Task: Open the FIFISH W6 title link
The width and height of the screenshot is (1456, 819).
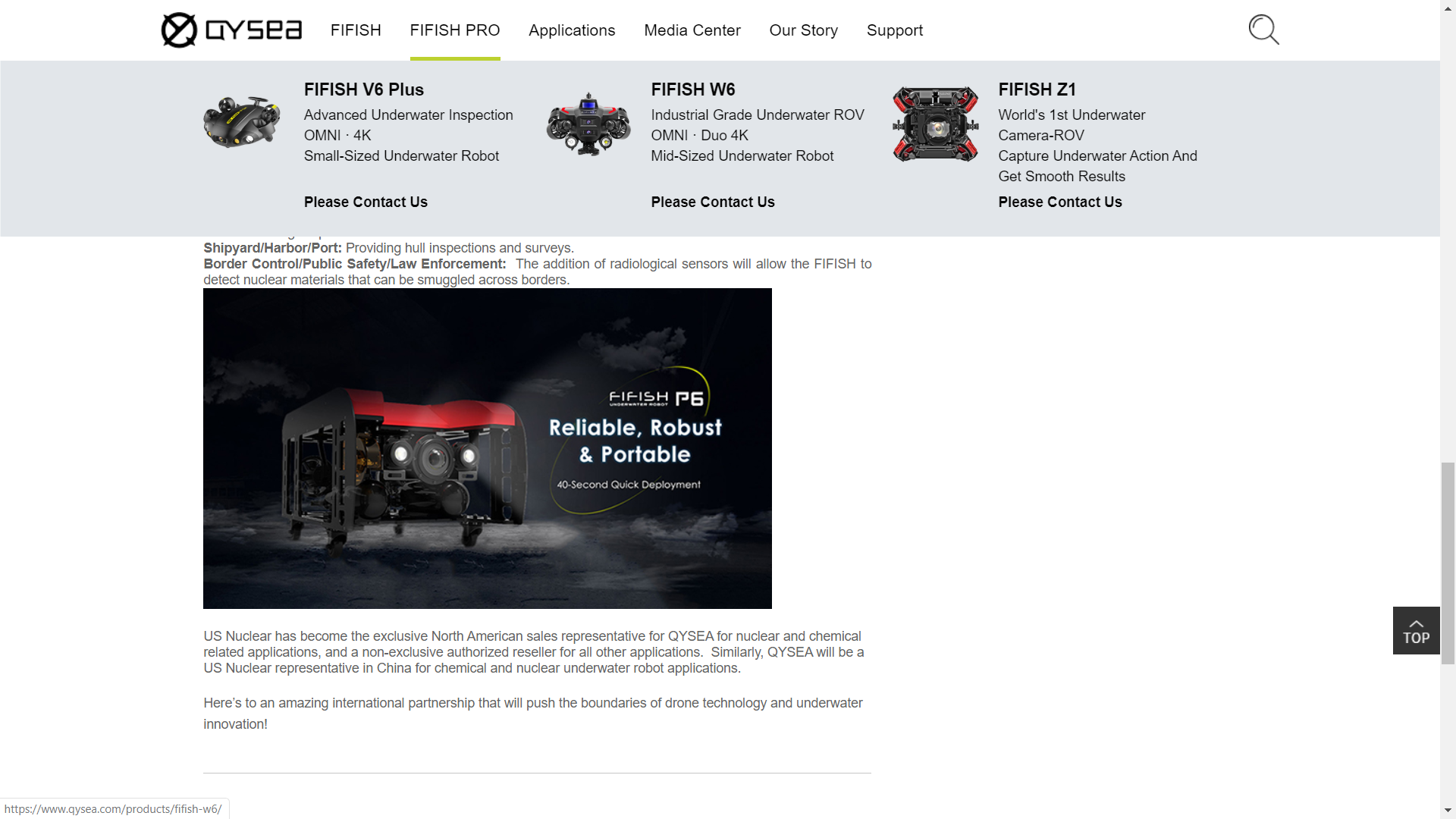Action: pos(693,89)
